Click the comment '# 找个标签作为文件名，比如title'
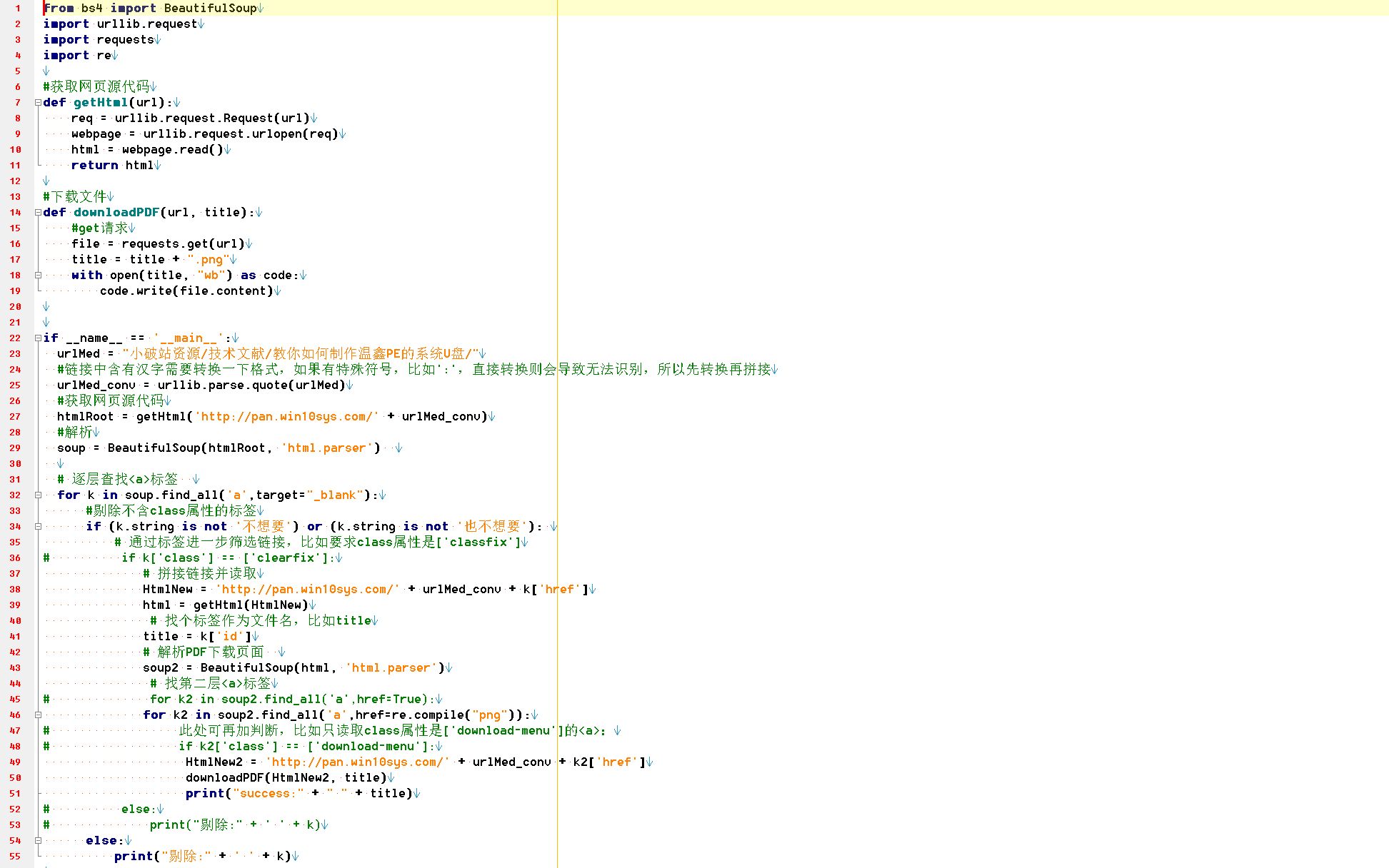 coord(261,620)
